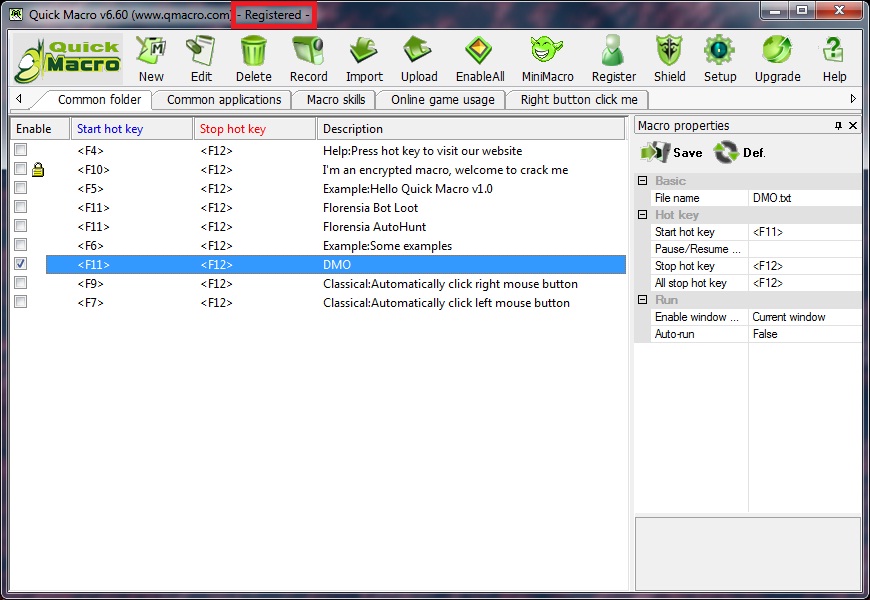Enable the Help visit website macro checkbox
This screenshot has width=870, height=600.
click(21, 150)
